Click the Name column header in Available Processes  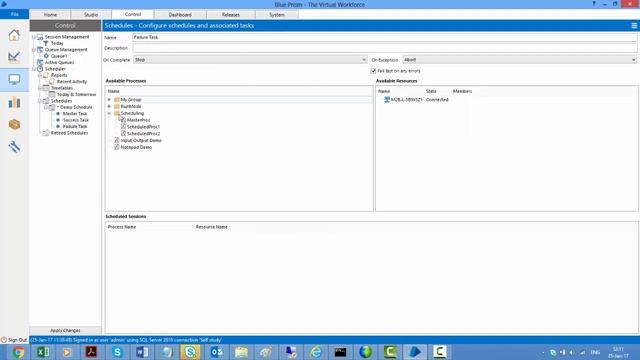click(113, 91)
